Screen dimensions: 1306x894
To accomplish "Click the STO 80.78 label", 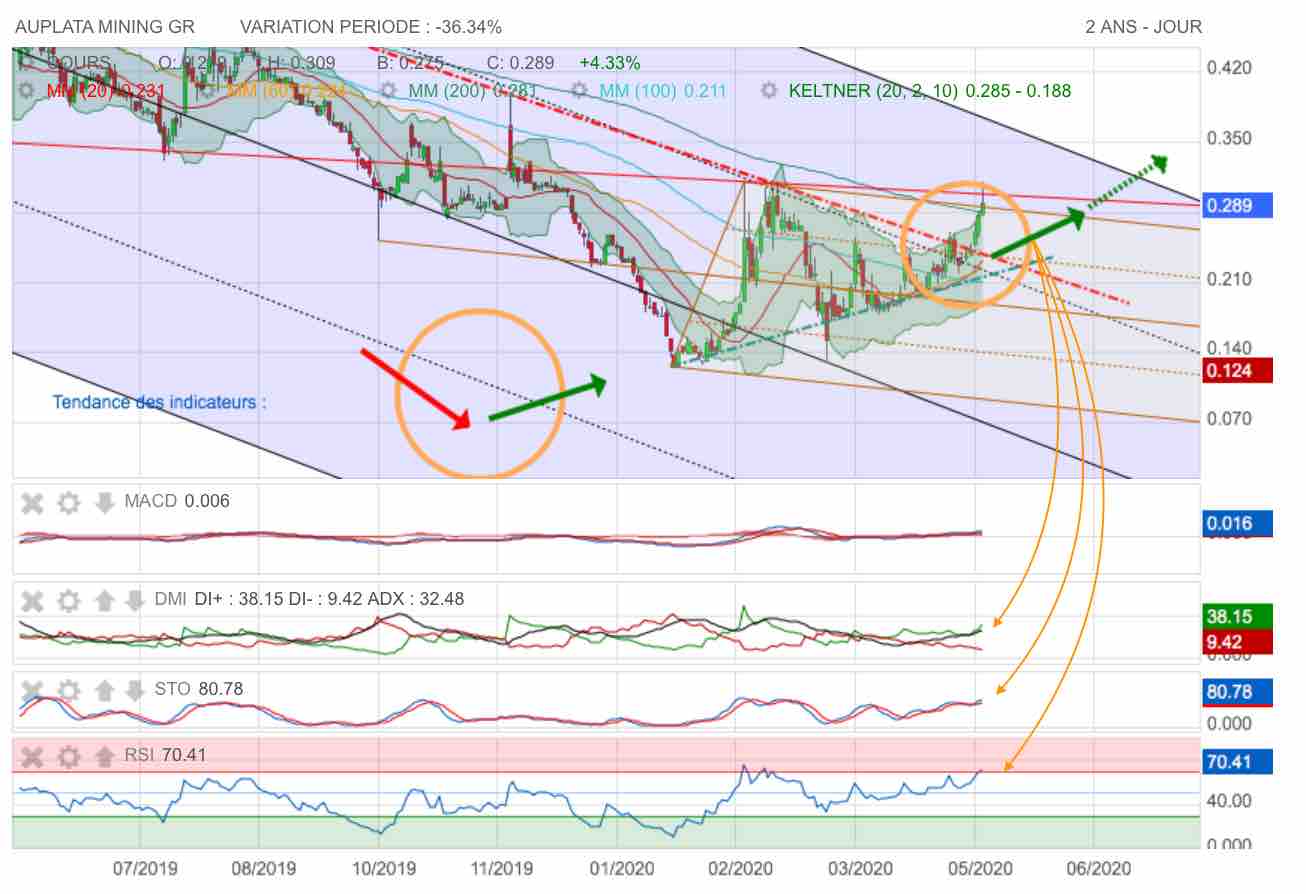I will [199, 689].
